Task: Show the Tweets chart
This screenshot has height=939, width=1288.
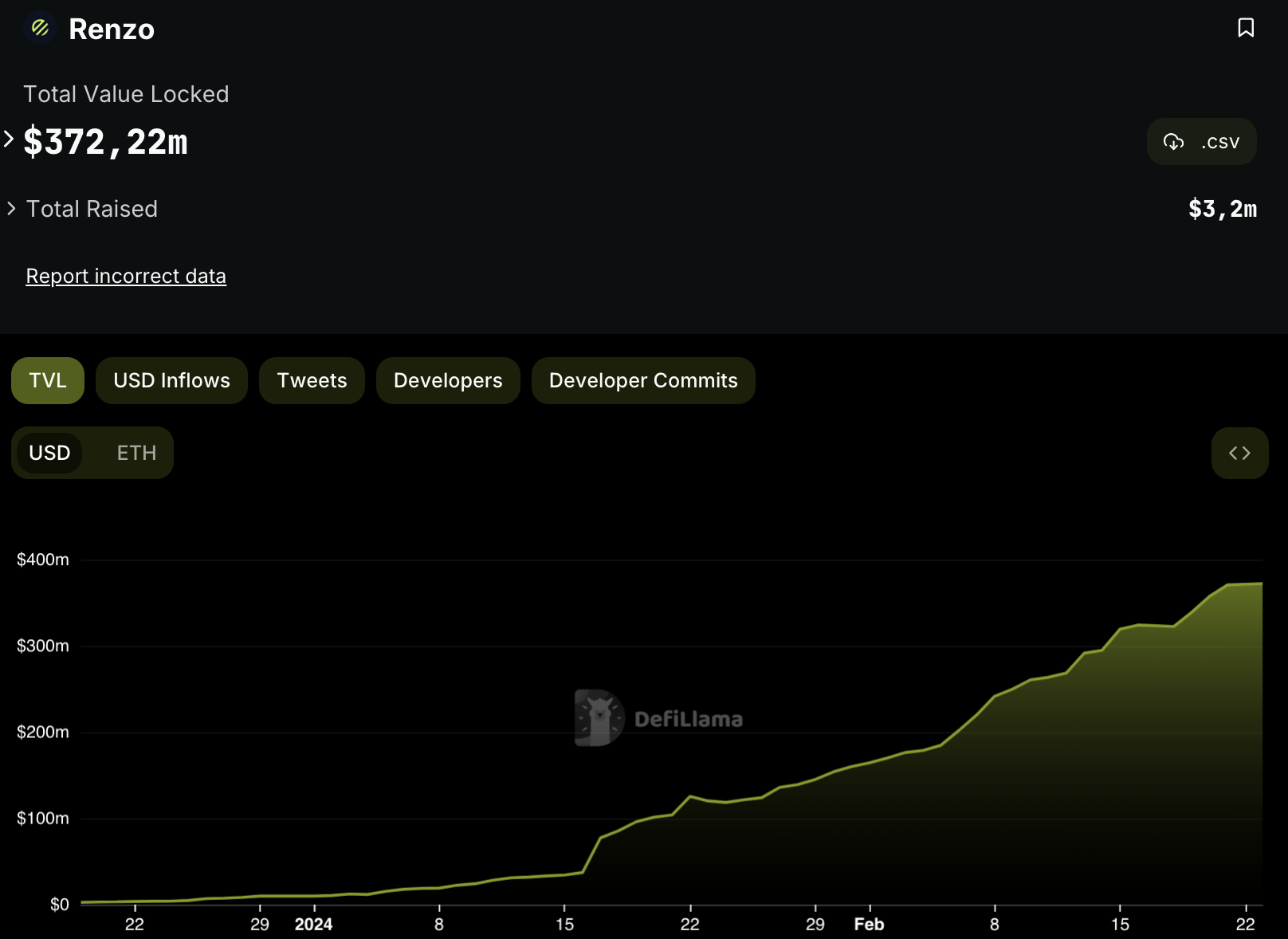Action: click(312, 380)
